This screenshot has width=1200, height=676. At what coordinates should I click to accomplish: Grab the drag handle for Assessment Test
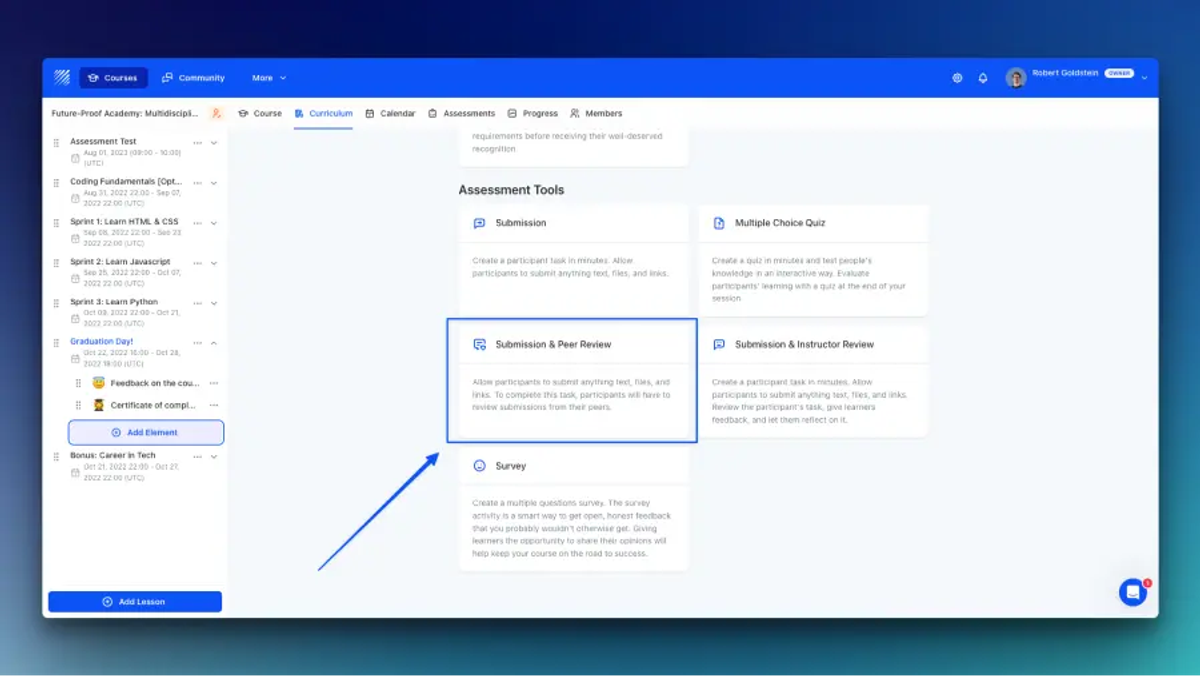coord(56,143)
